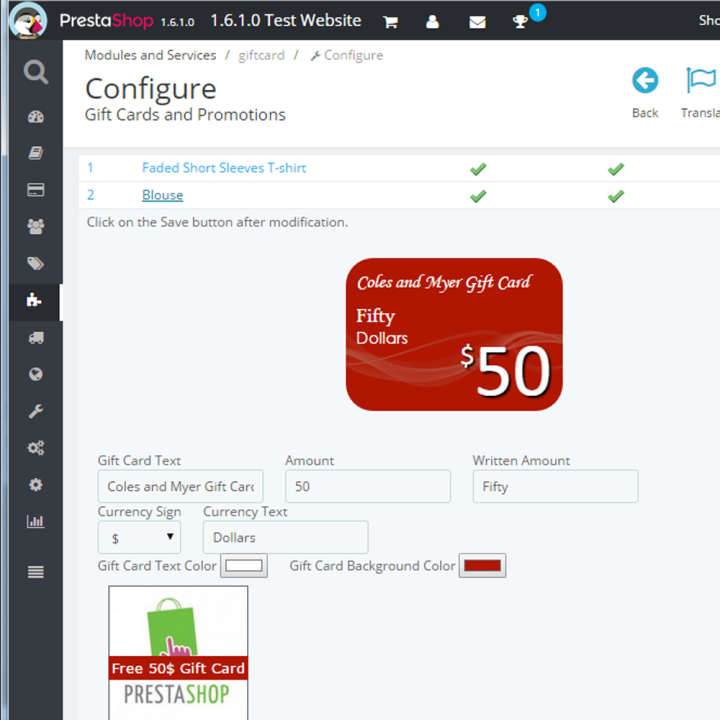The image size is (720, 720).
Task: Open the Currency Sign dropdown
Action: pyautogui.click(x=139, y=537)
